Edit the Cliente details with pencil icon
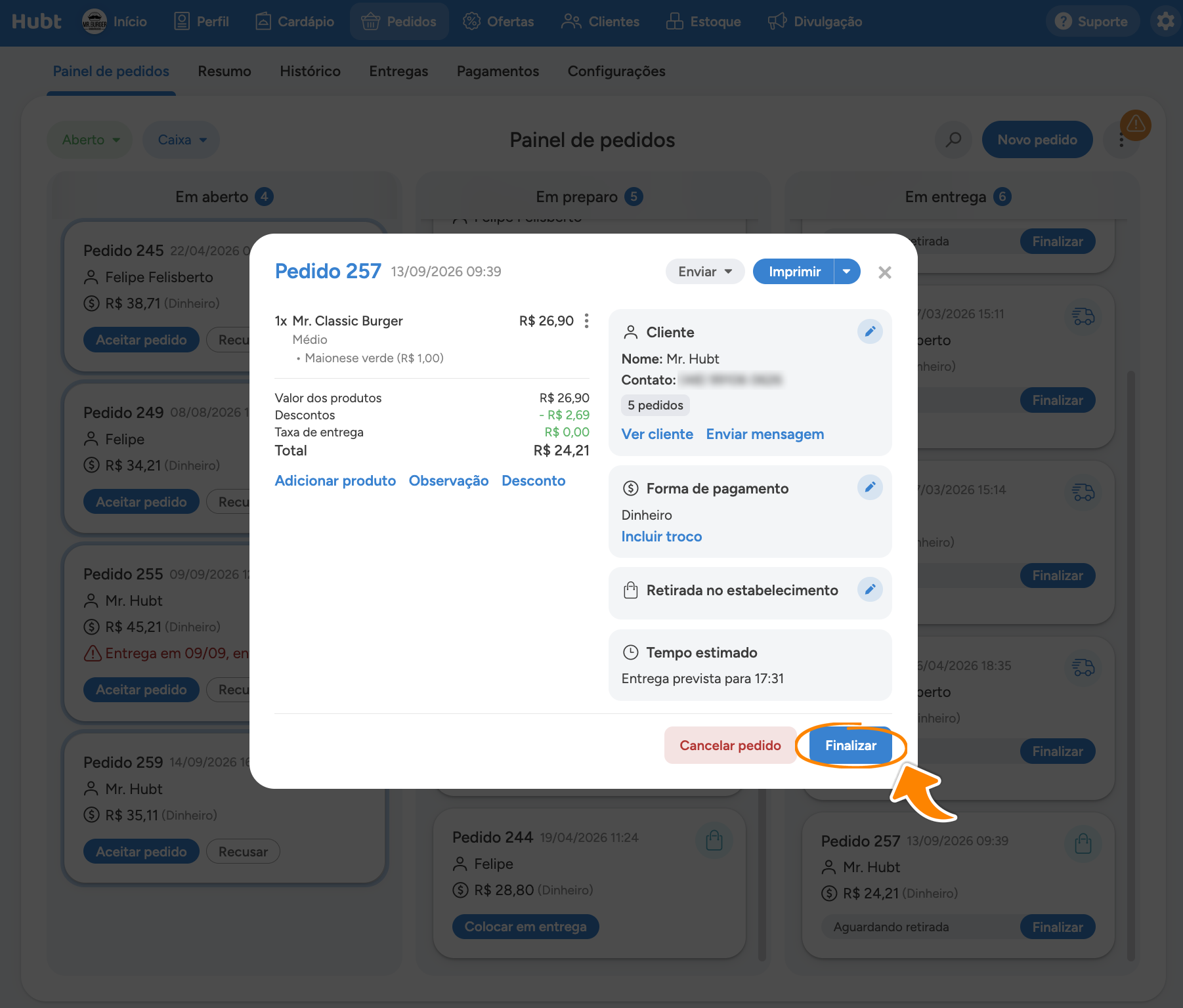1183x1008 pixels. pos(870,331)
